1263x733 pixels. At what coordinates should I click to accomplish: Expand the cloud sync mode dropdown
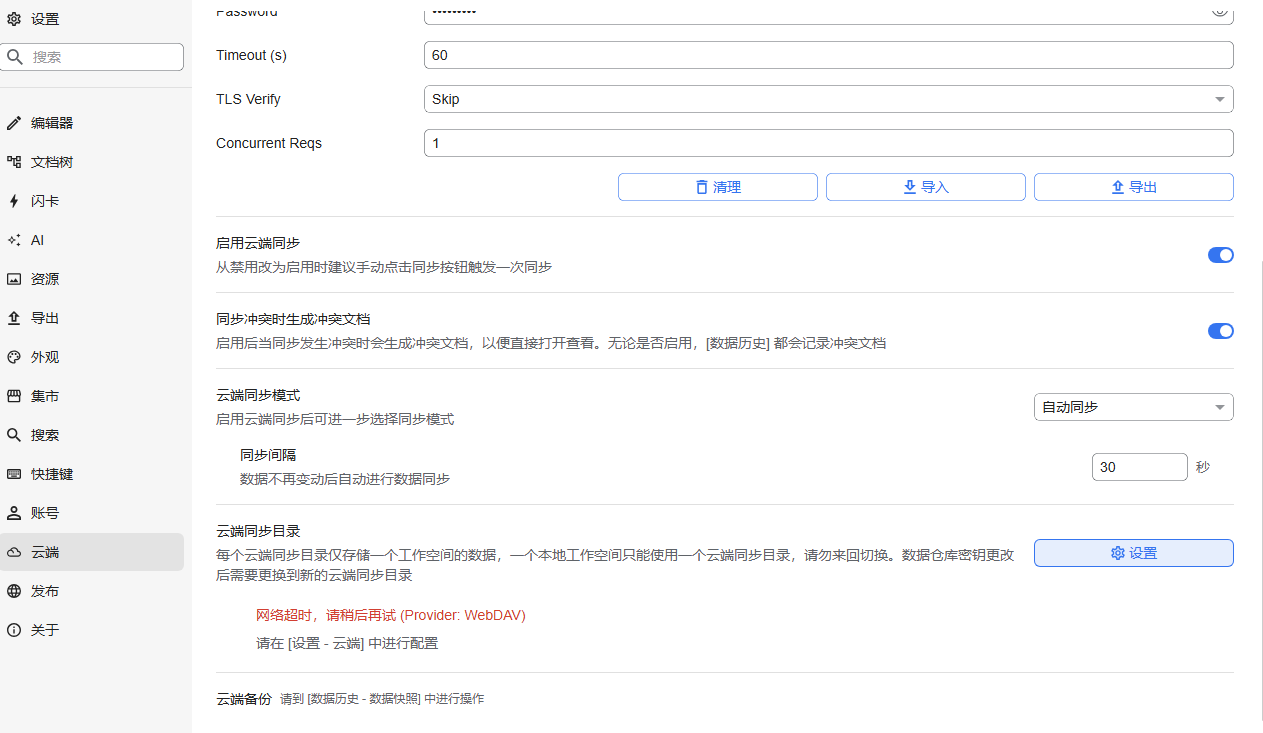pos(1133,407)
